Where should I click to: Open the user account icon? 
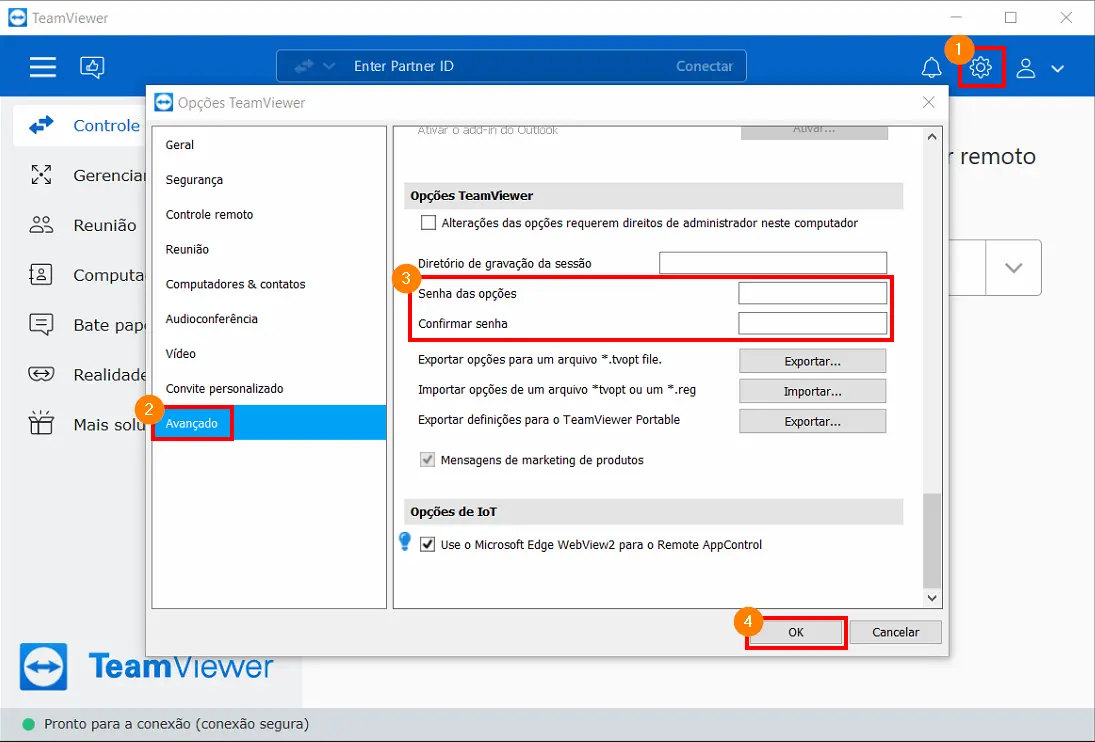[1025, 68]
